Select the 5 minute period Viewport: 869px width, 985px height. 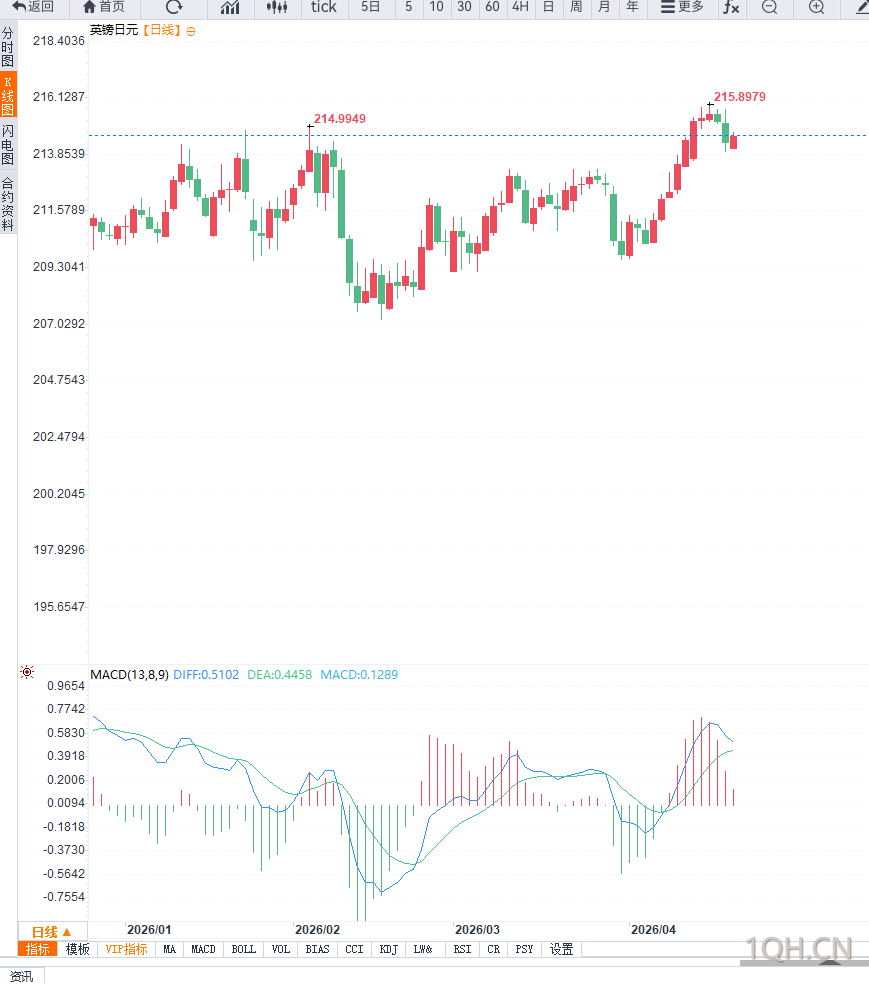point(409,7)
